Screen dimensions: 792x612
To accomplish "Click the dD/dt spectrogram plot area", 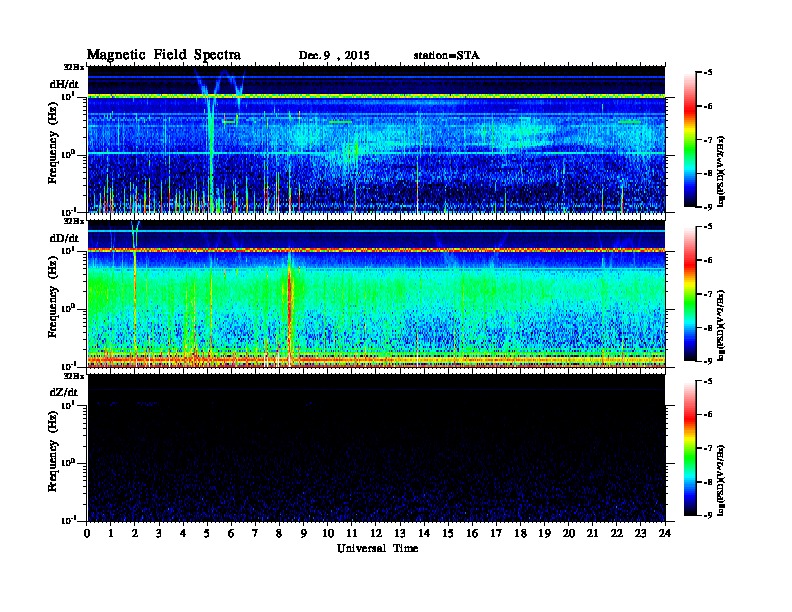I will click(376, 293).
